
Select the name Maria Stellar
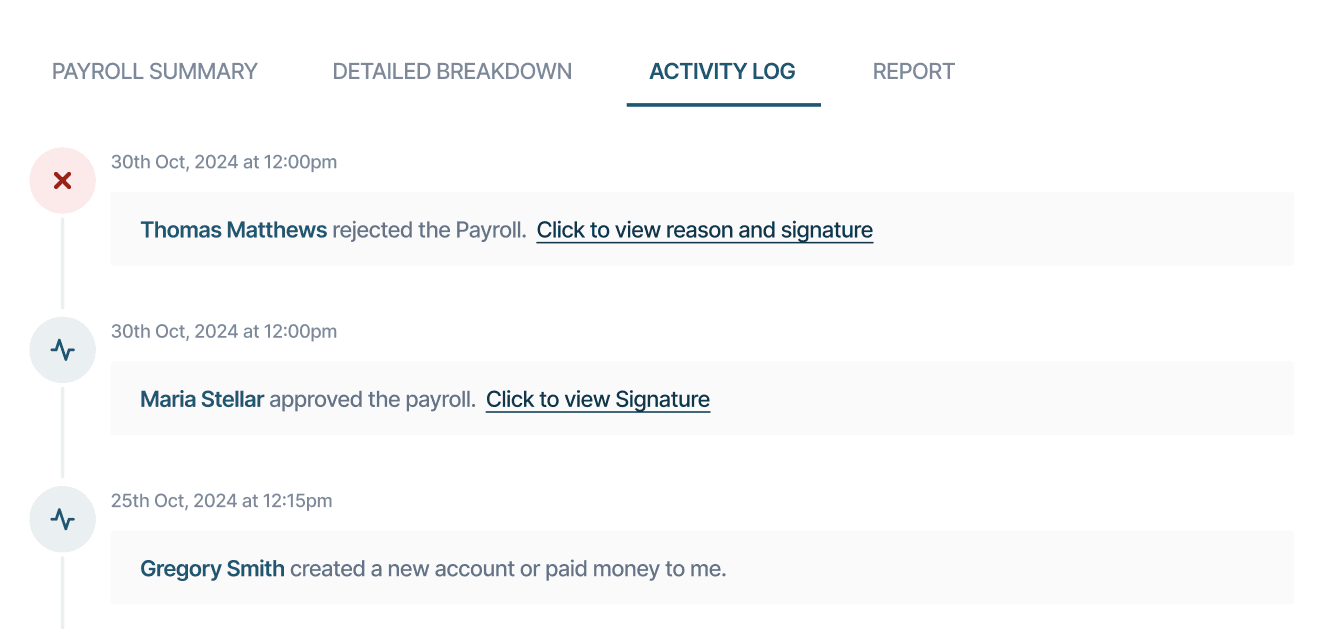202,400
